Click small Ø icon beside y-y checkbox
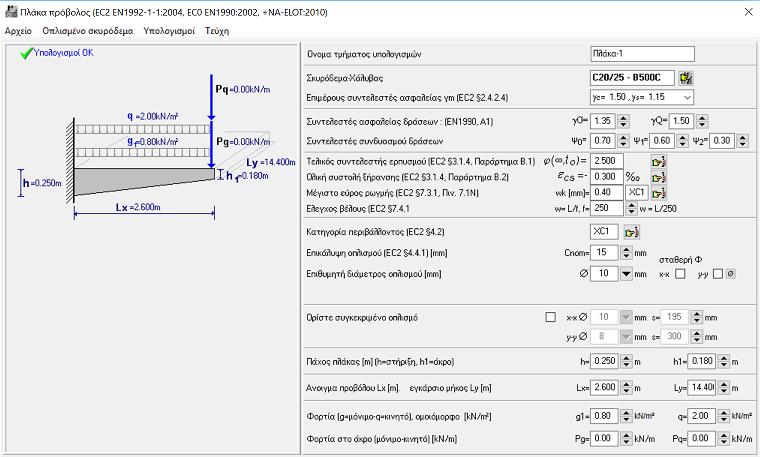760x457 pixels. [731, 274]
